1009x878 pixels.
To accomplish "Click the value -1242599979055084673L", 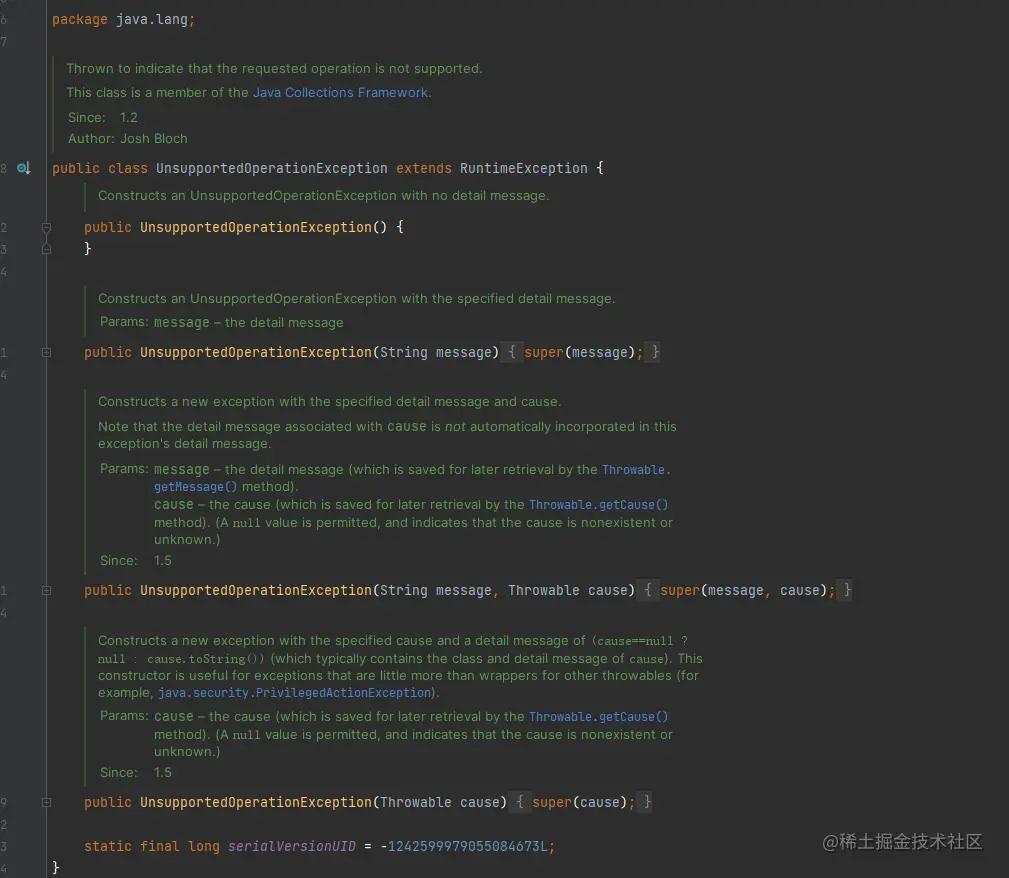I will tap(464, 846).
